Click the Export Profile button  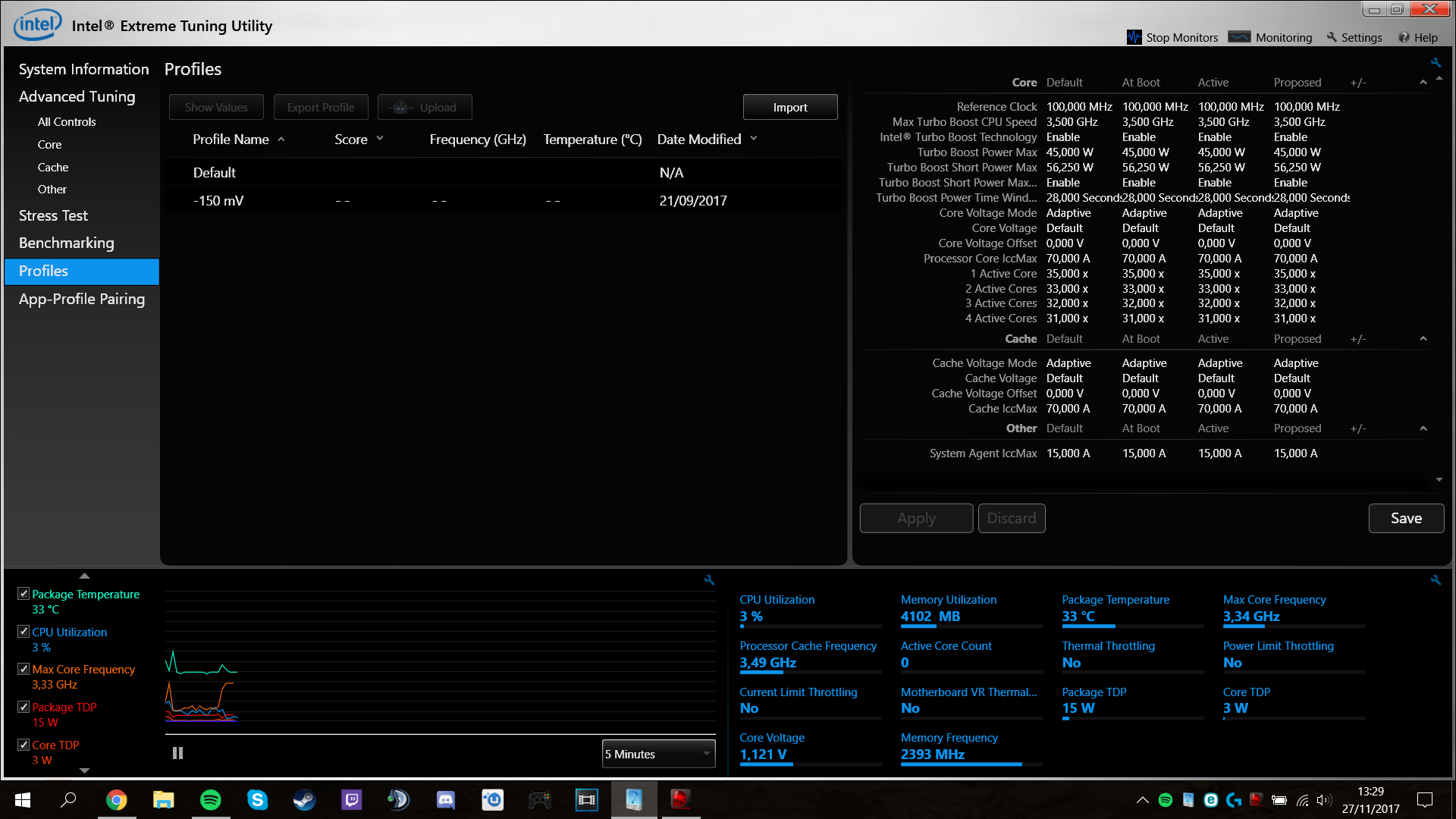(x=321, y=107)
